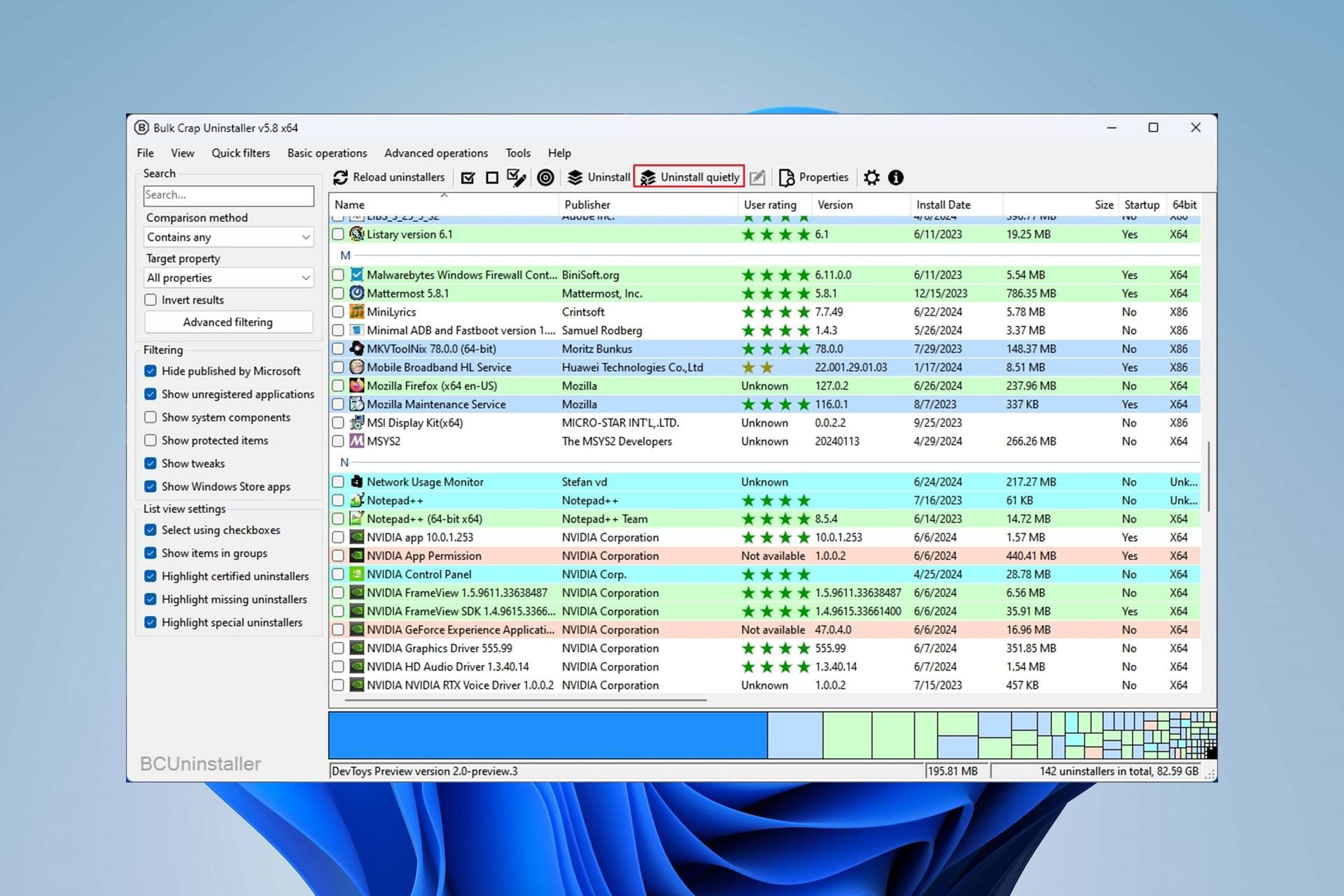
Task: Click the Mozilla Firefox app icon
Action: coord(357,386)
